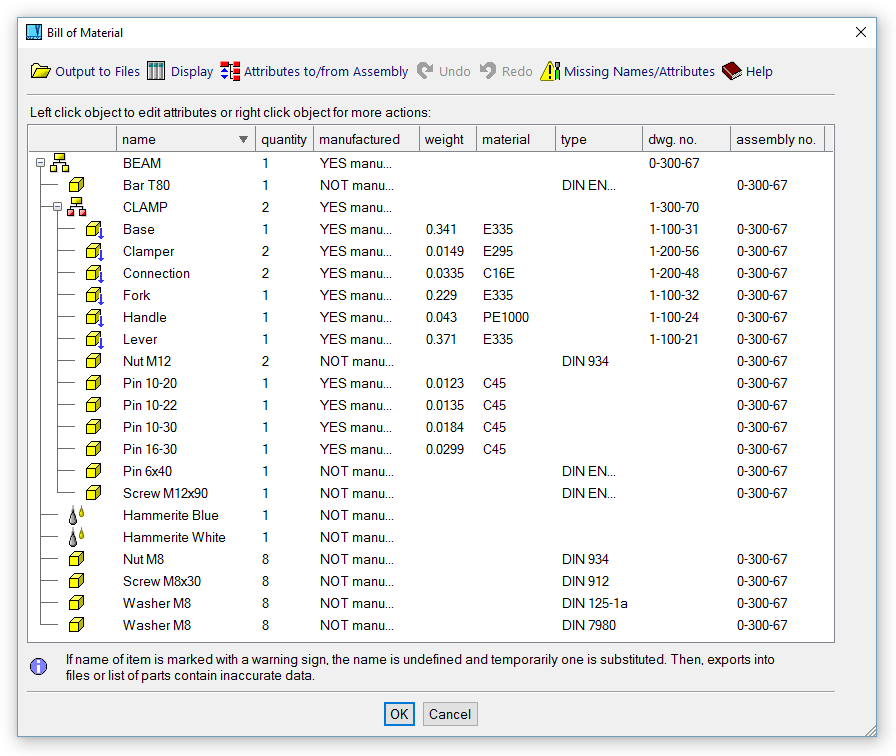Open the Display columns settings icon
The height and width of the screenshot is (756, 896).
[x=156, y=71]
